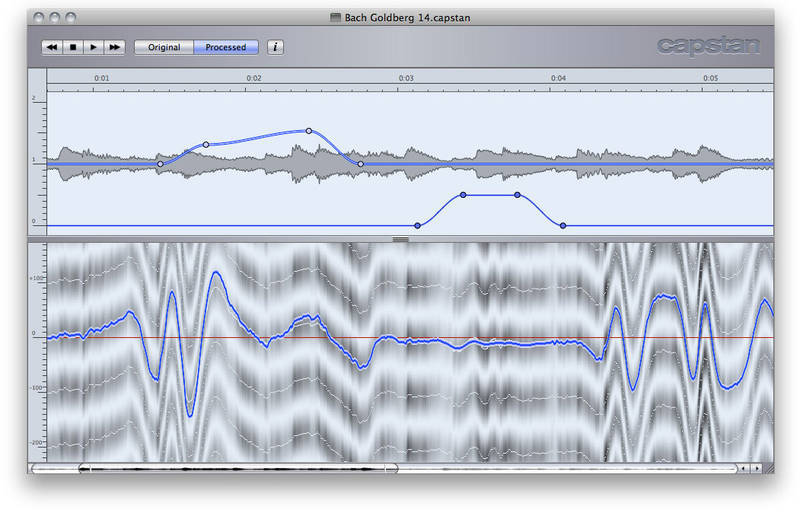Select the lower curve start point near 0:03

click(x=417, y=225)
